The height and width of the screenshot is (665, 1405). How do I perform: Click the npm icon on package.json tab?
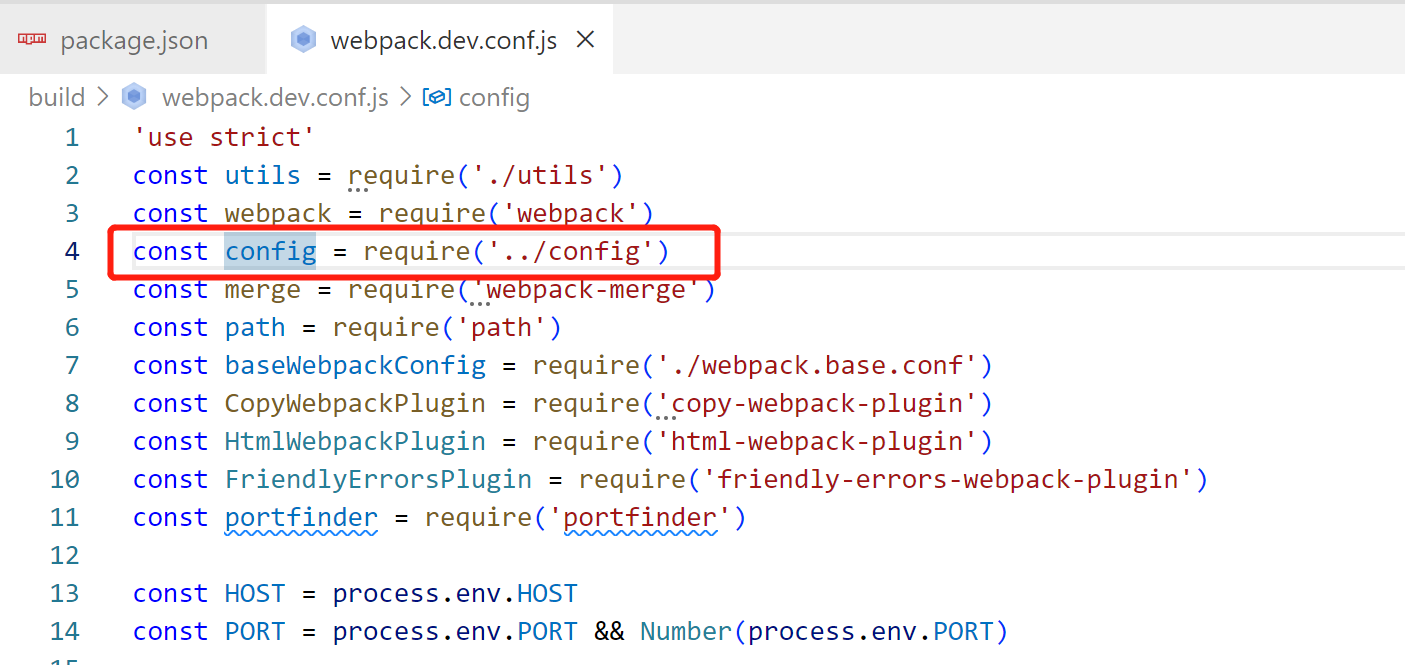[33, 40]
